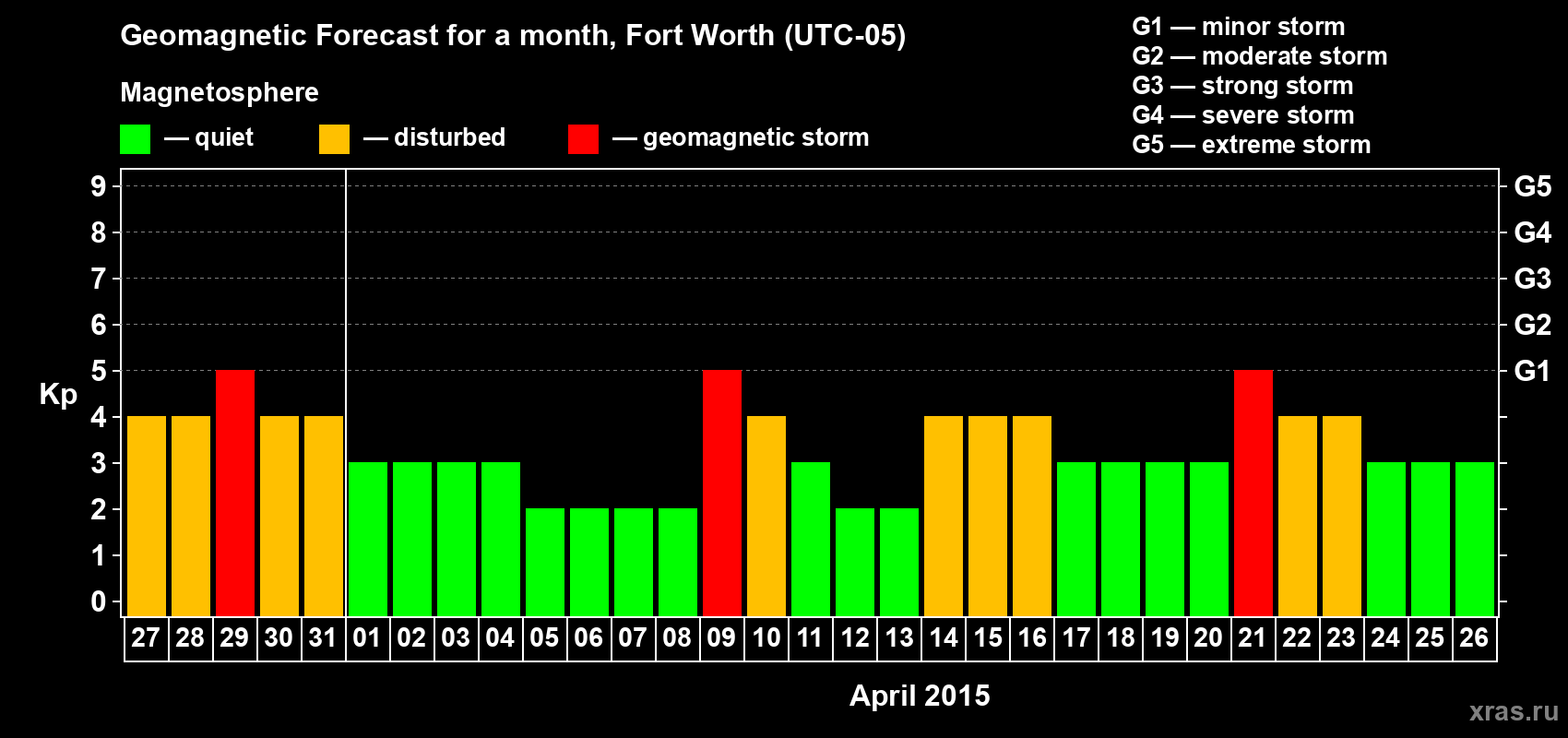Viewport: 1568px width, 738px height.
Task: Click the 'G1 — minor storm' legend line
Action: [1239, 27]
